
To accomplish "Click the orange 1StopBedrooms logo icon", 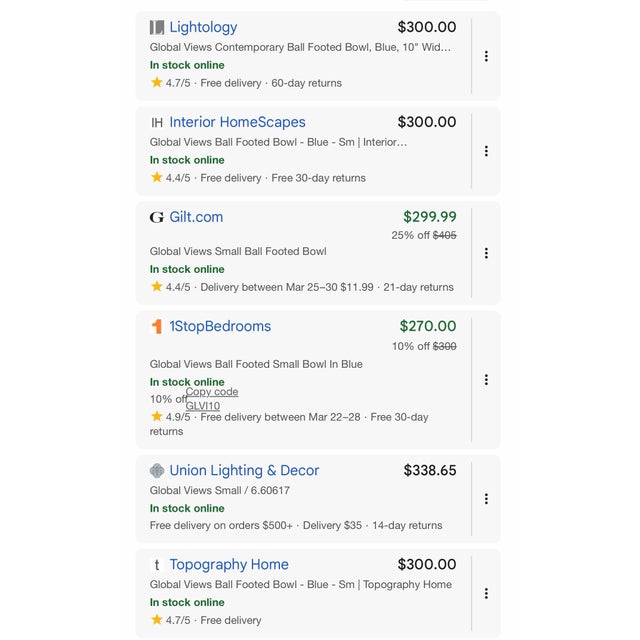I will pyautogui.click(x=157, y=326).
